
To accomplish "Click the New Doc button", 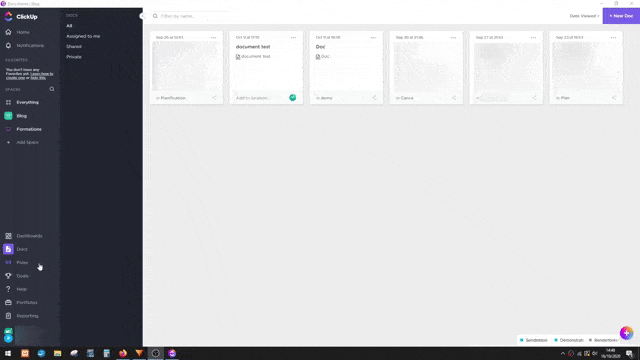I will tap(621, 16).
